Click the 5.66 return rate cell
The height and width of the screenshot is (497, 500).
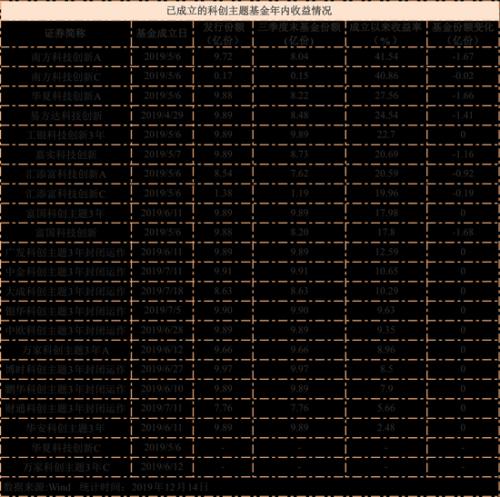386,408
